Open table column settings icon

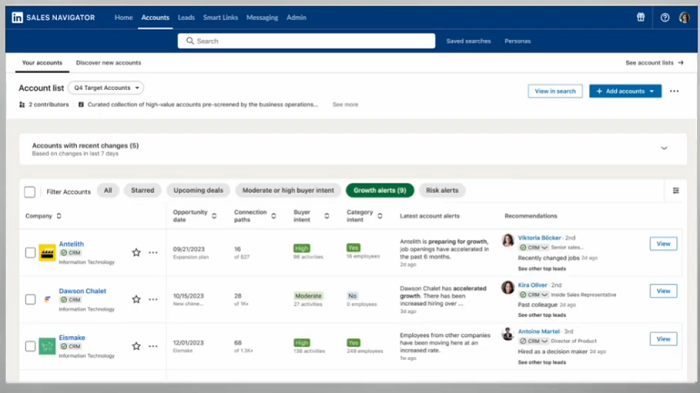[x=676, y=191]
